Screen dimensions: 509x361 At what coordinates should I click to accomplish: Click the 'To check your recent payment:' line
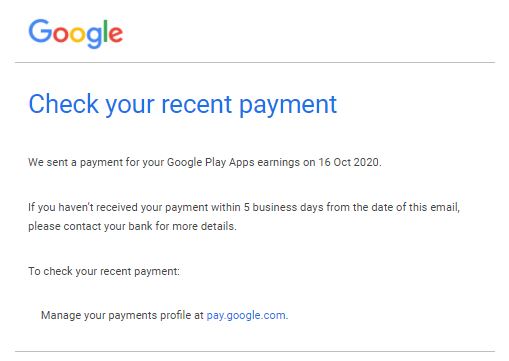coord(104,272)
